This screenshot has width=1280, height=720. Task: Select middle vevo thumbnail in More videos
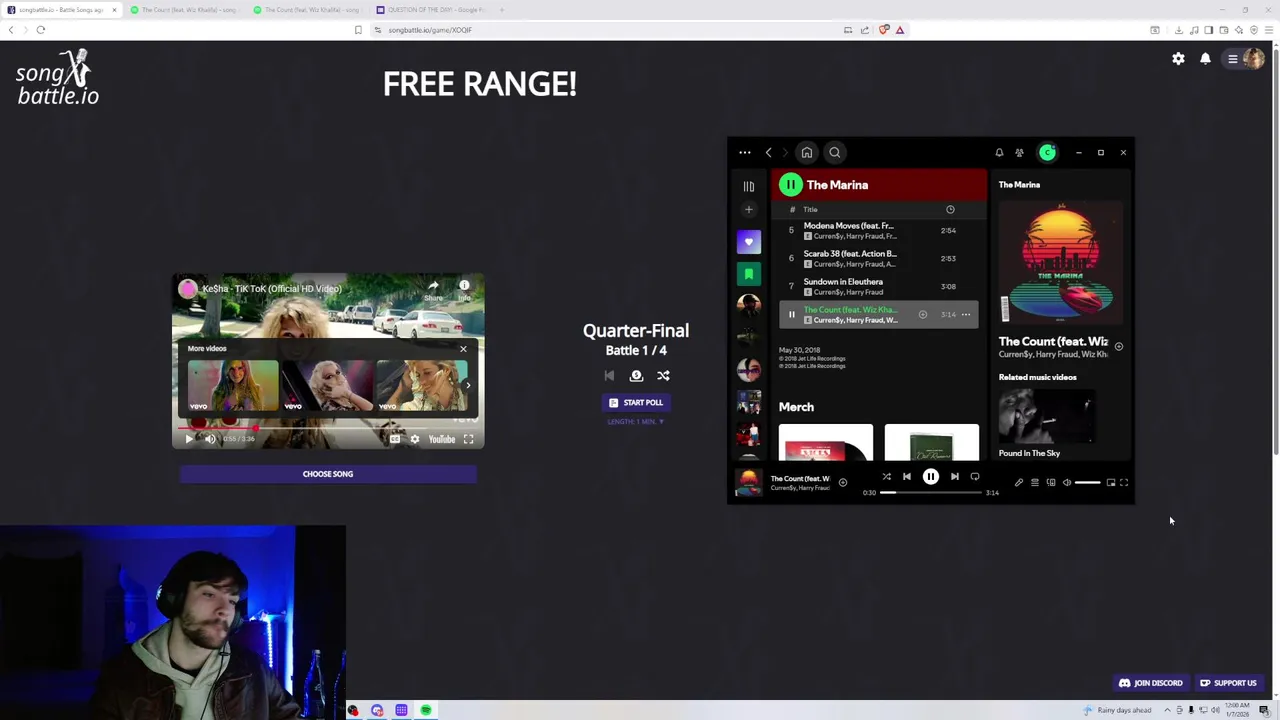coord(327,385)
